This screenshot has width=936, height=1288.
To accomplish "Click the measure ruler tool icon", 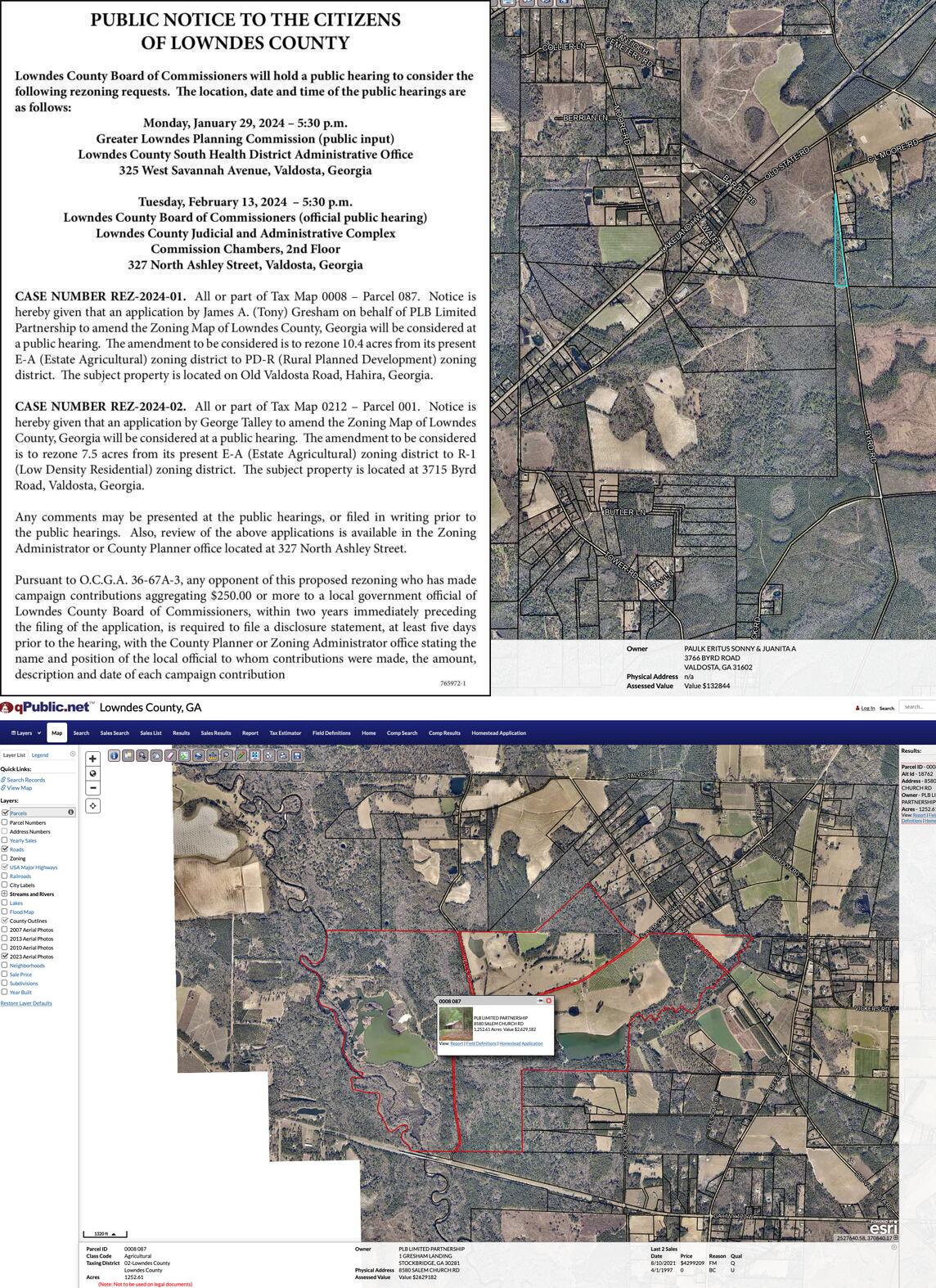I will click(x=213, y=755).
